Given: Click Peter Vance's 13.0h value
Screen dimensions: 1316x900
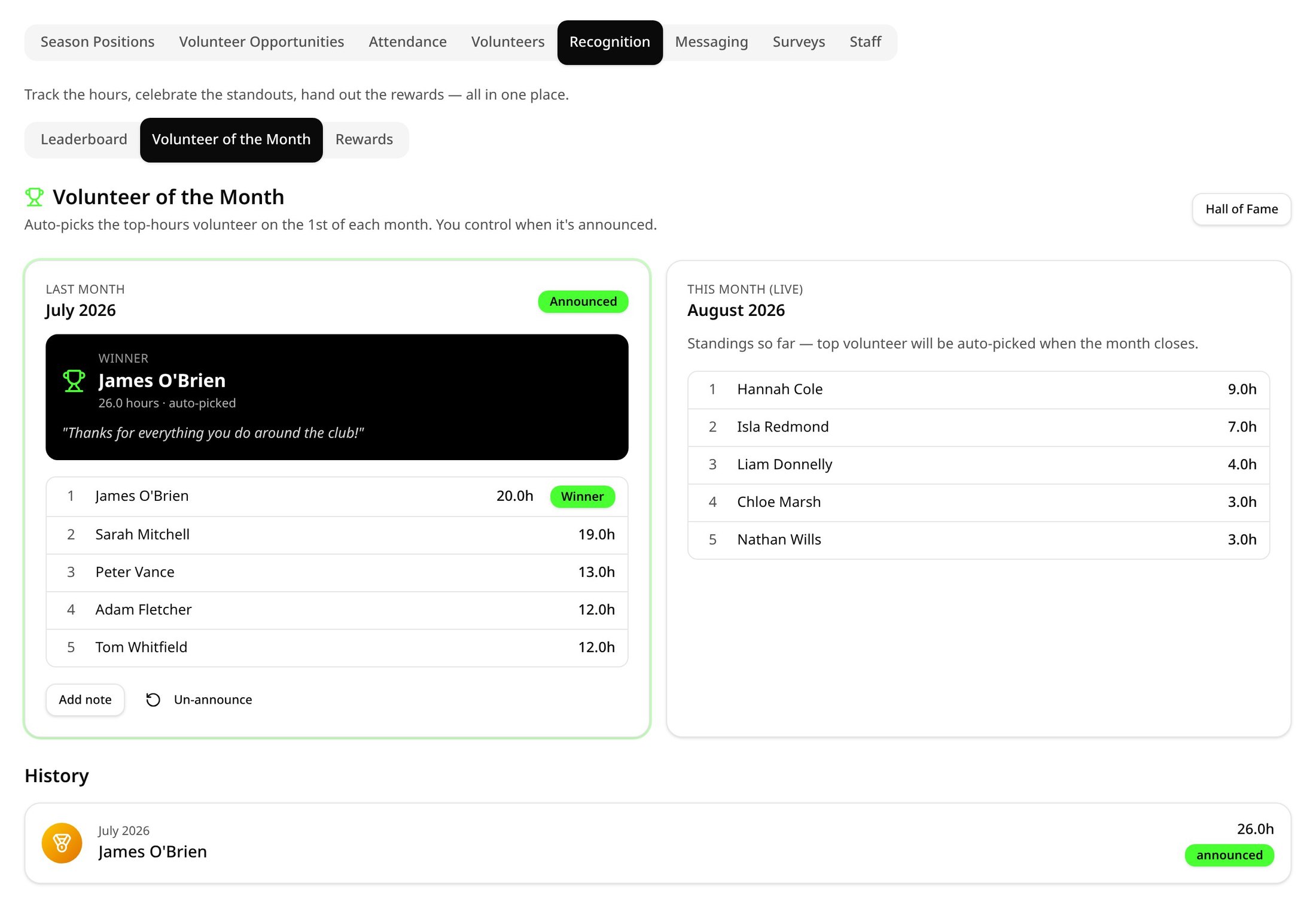Looking at the screenshot, I should 596,573.
